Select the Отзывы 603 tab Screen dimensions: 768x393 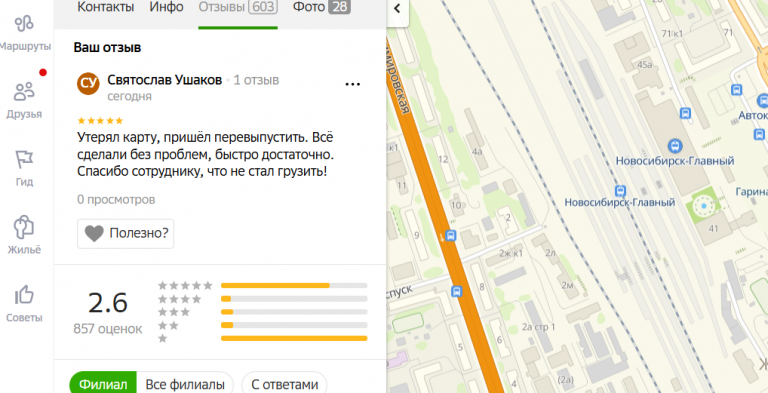tap(238, 7)
